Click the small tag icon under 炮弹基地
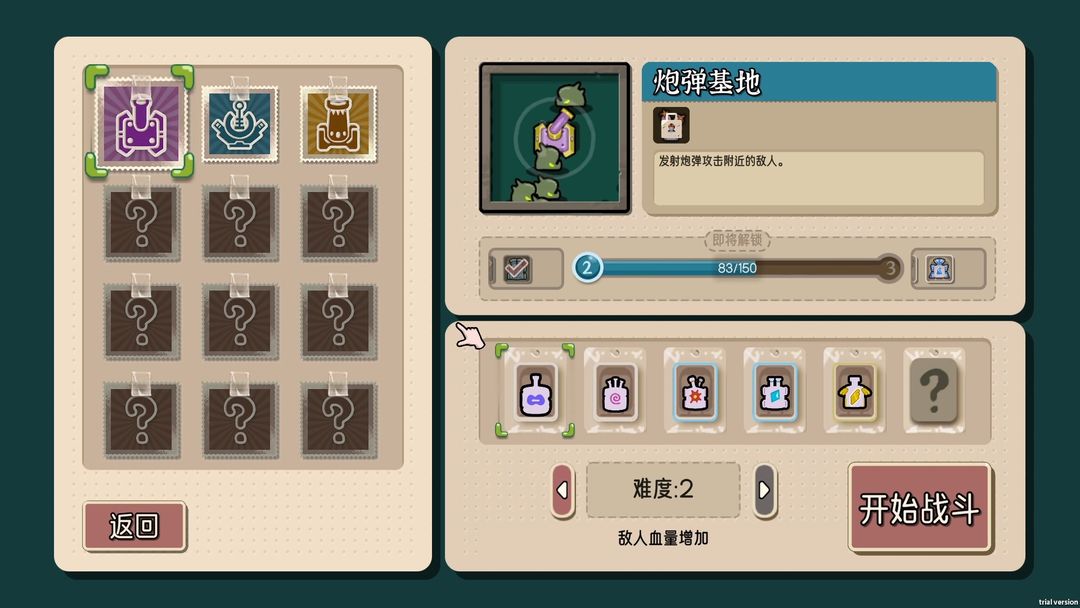Image resolution: width=1080 pixels, height=608 pixels. pos(671,125)
